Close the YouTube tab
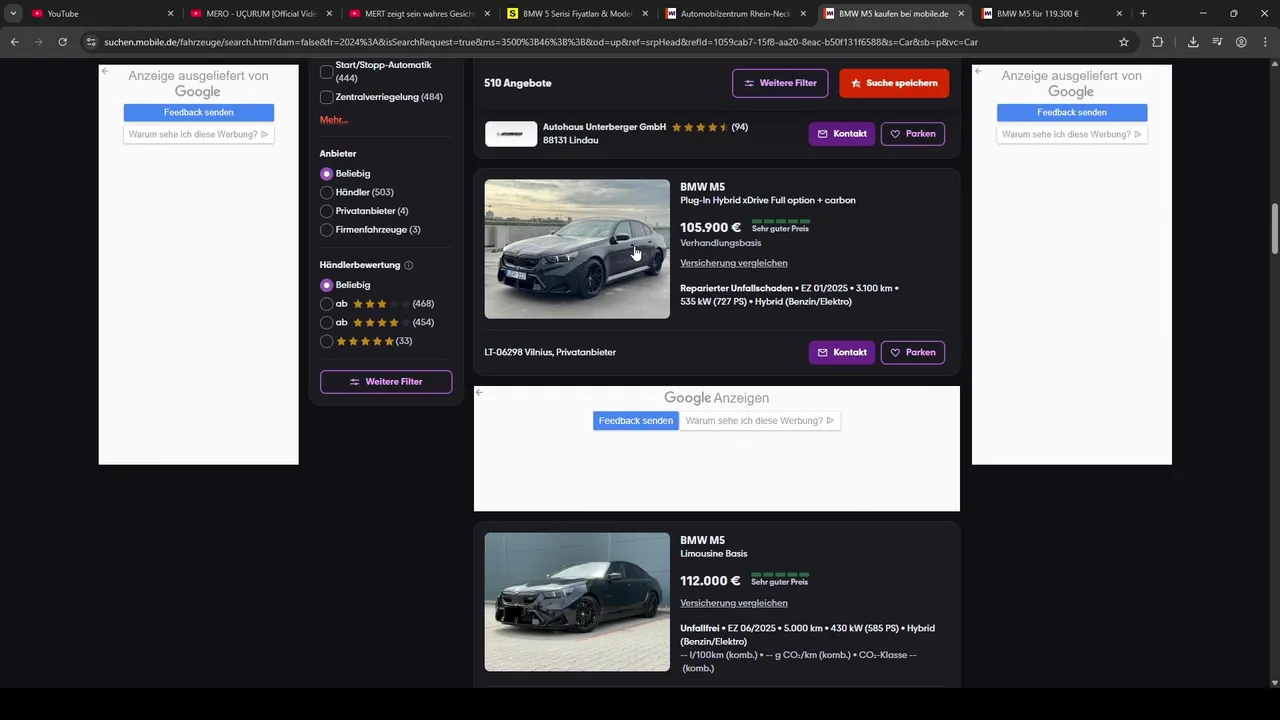Screen dimensions: 1280x720 [x=170, y=14]
